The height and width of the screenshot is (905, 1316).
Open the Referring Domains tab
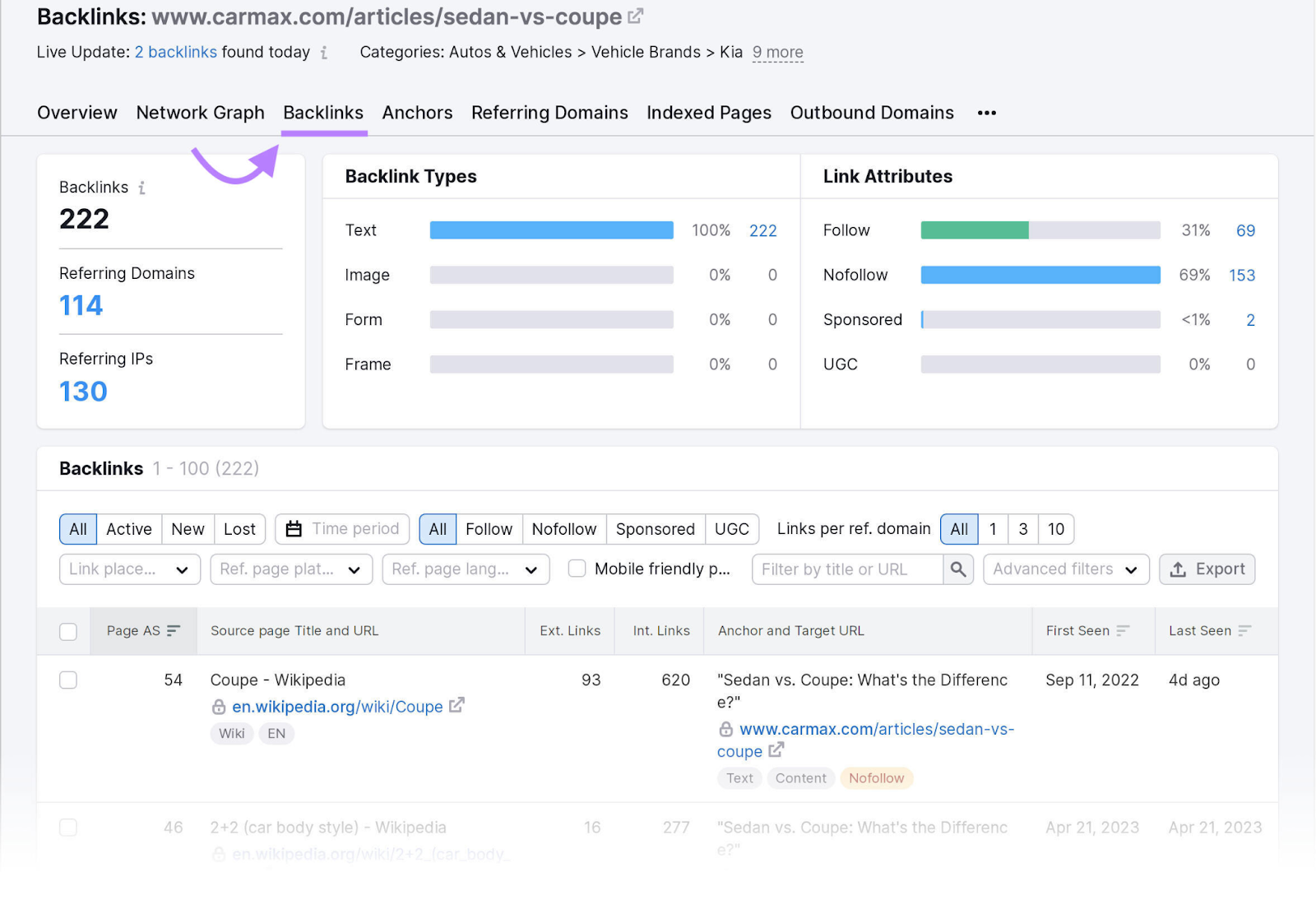549,113
